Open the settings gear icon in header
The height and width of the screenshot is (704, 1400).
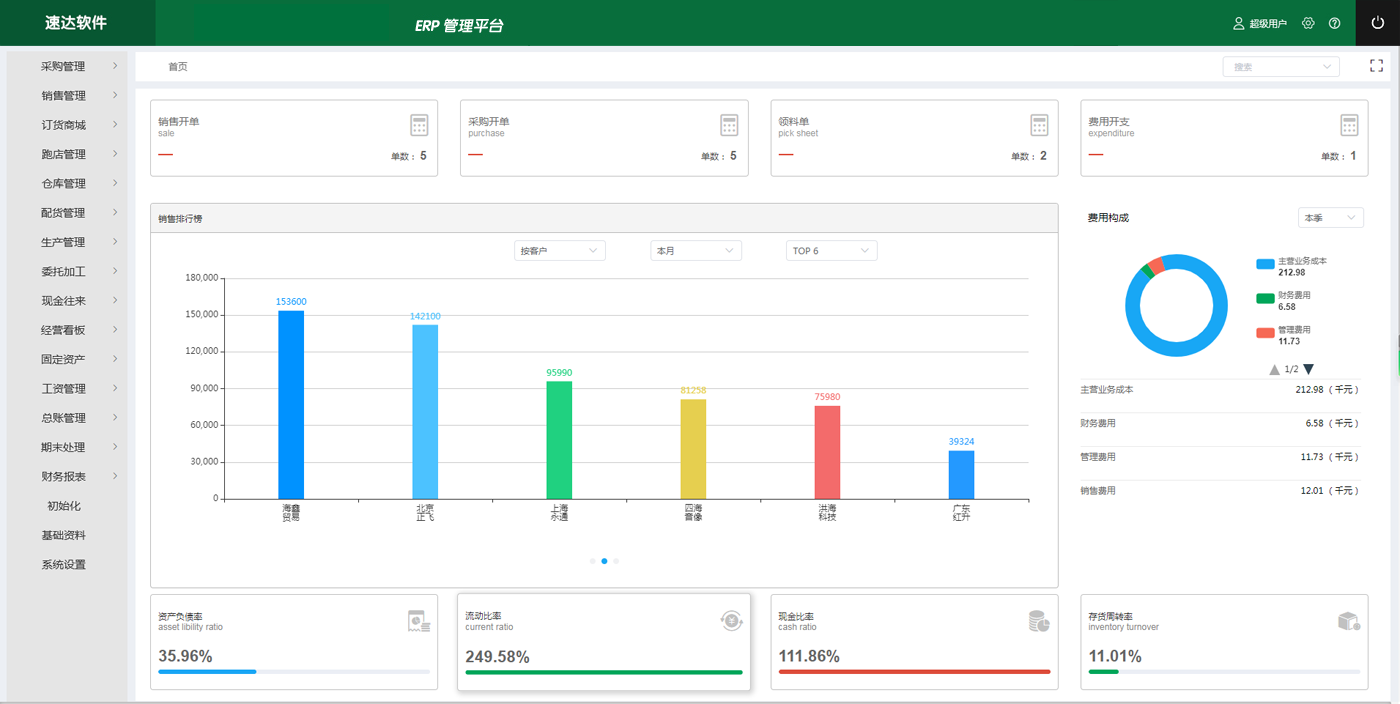1308,23
